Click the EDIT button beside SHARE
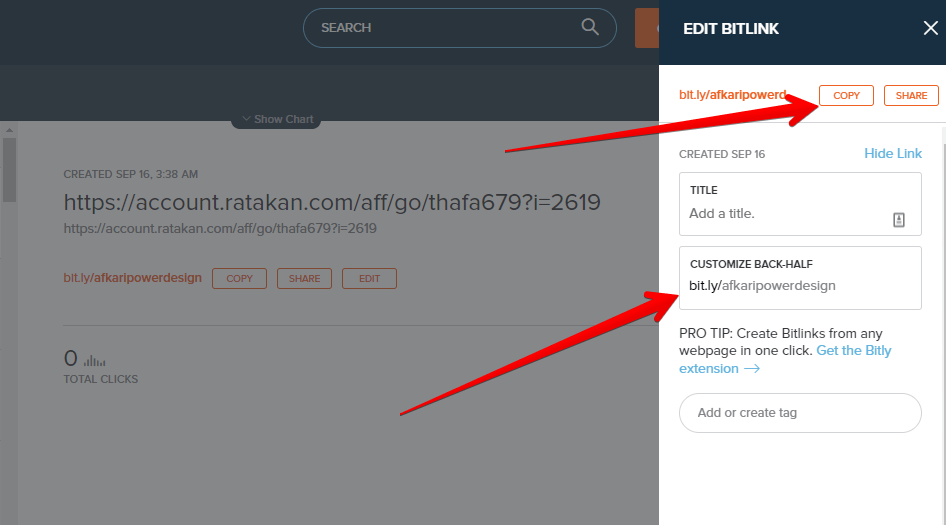 click(x=369, y=279)
